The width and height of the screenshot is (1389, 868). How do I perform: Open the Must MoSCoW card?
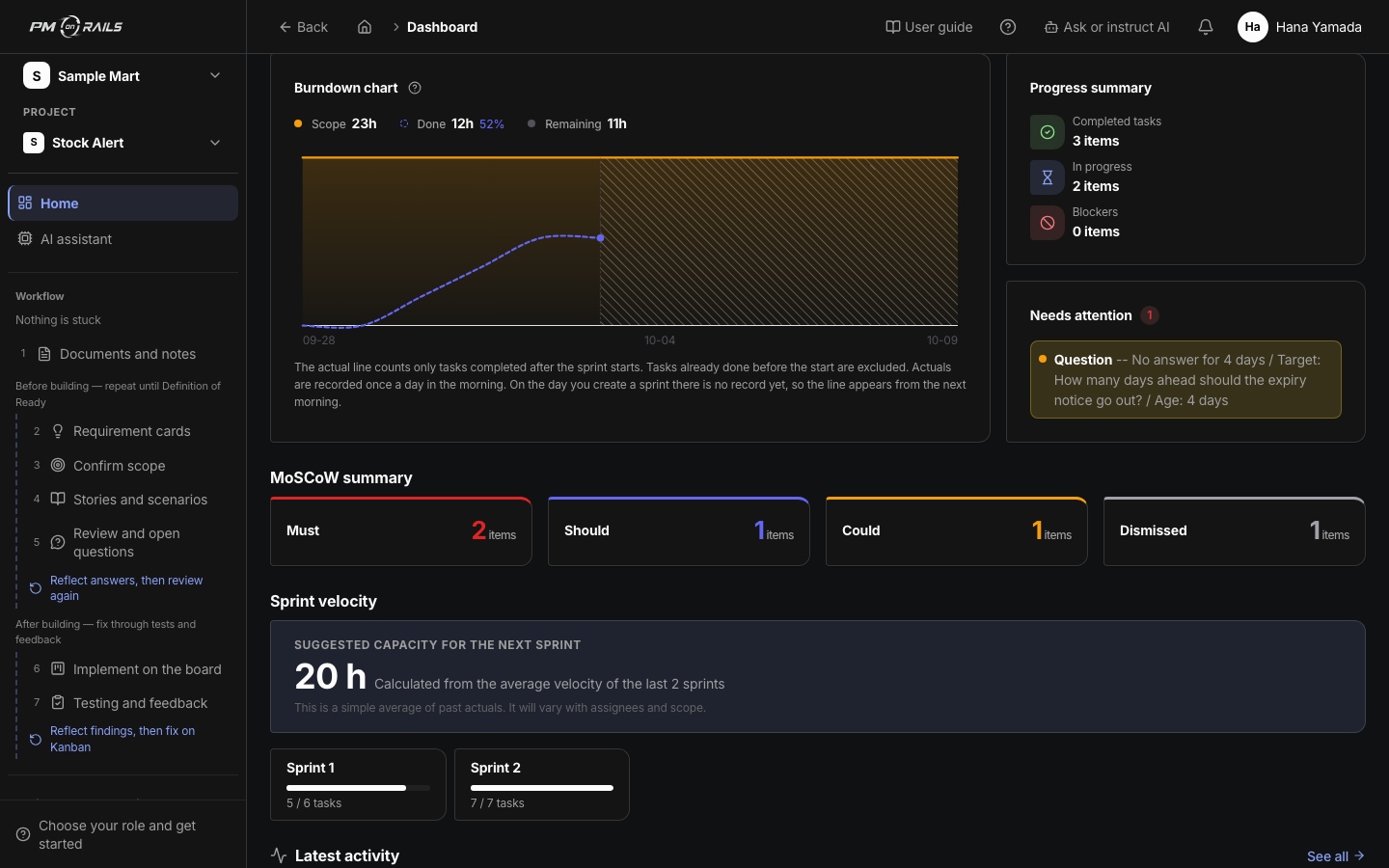click(401, 530)
